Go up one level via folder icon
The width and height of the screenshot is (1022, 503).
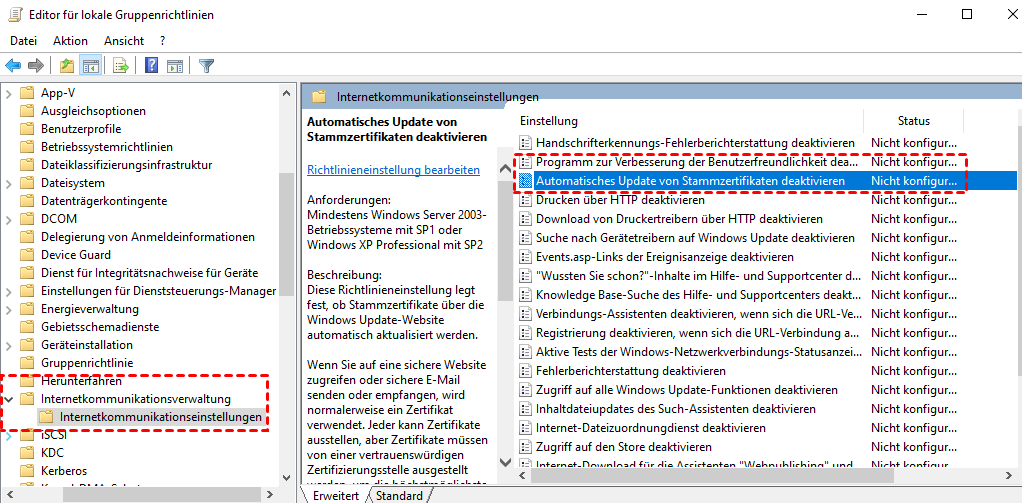[67, 66]
